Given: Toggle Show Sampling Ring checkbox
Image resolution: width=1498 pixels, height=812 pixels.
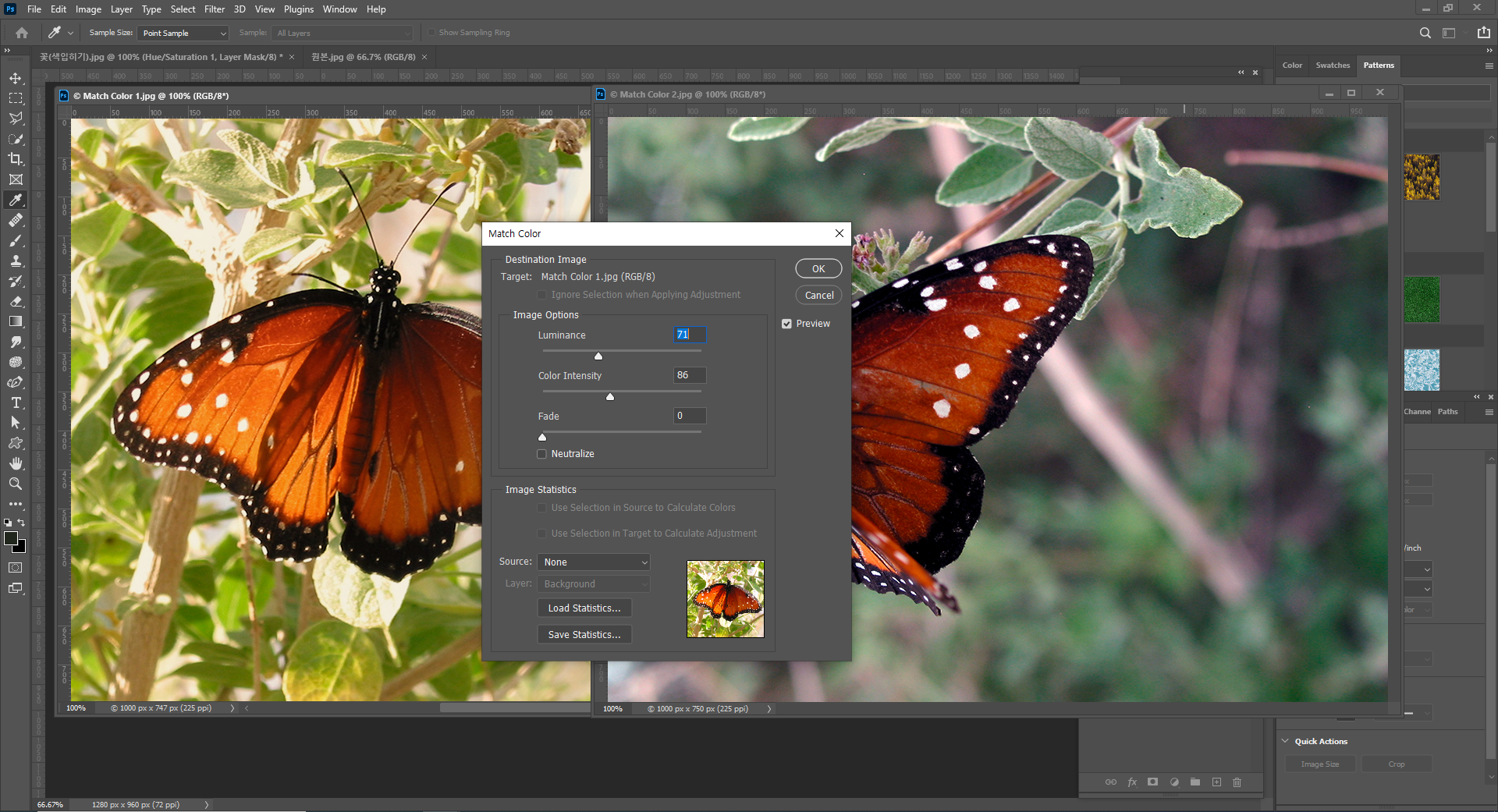Looking at the screenshot, I should [x=431, y=33].
